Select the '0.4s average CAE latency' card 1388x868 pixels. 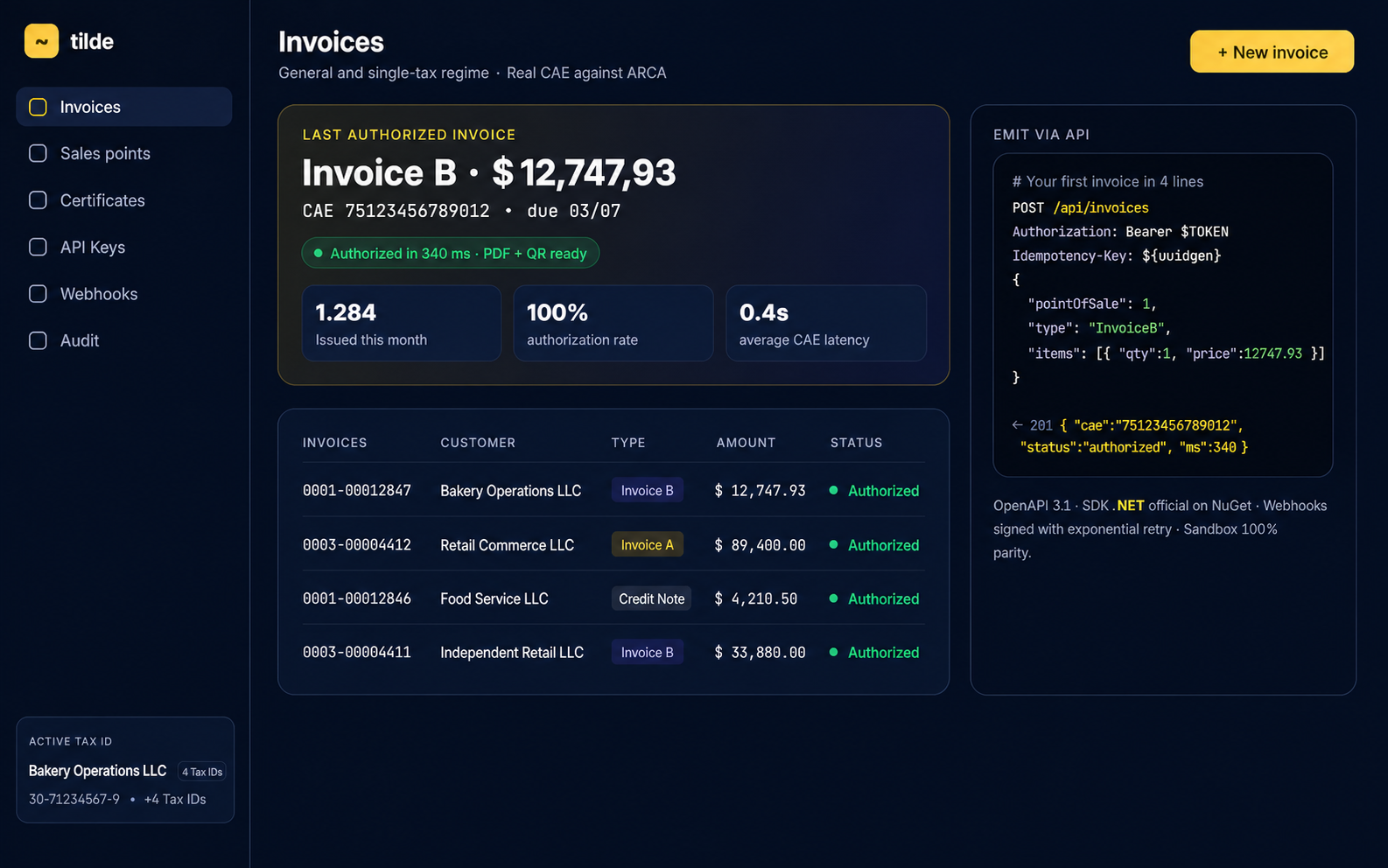pos(826,323)
